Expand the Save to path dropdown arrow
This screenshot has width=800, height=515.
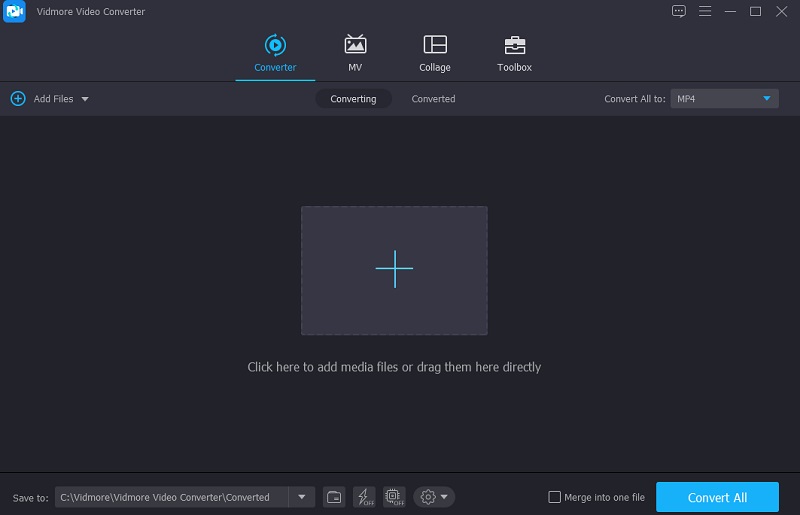click(302, 497)
